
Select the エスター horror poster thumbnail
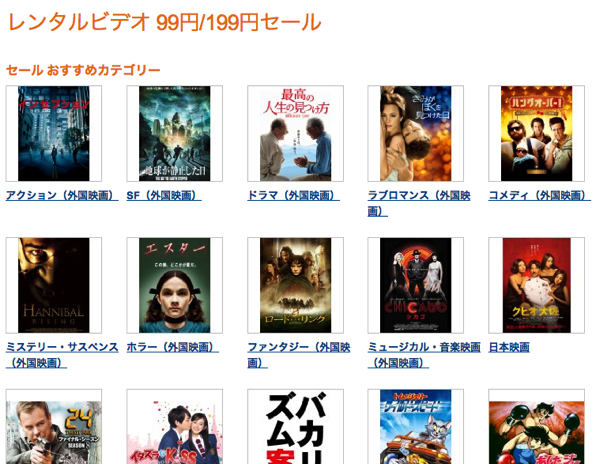point(174,285)
